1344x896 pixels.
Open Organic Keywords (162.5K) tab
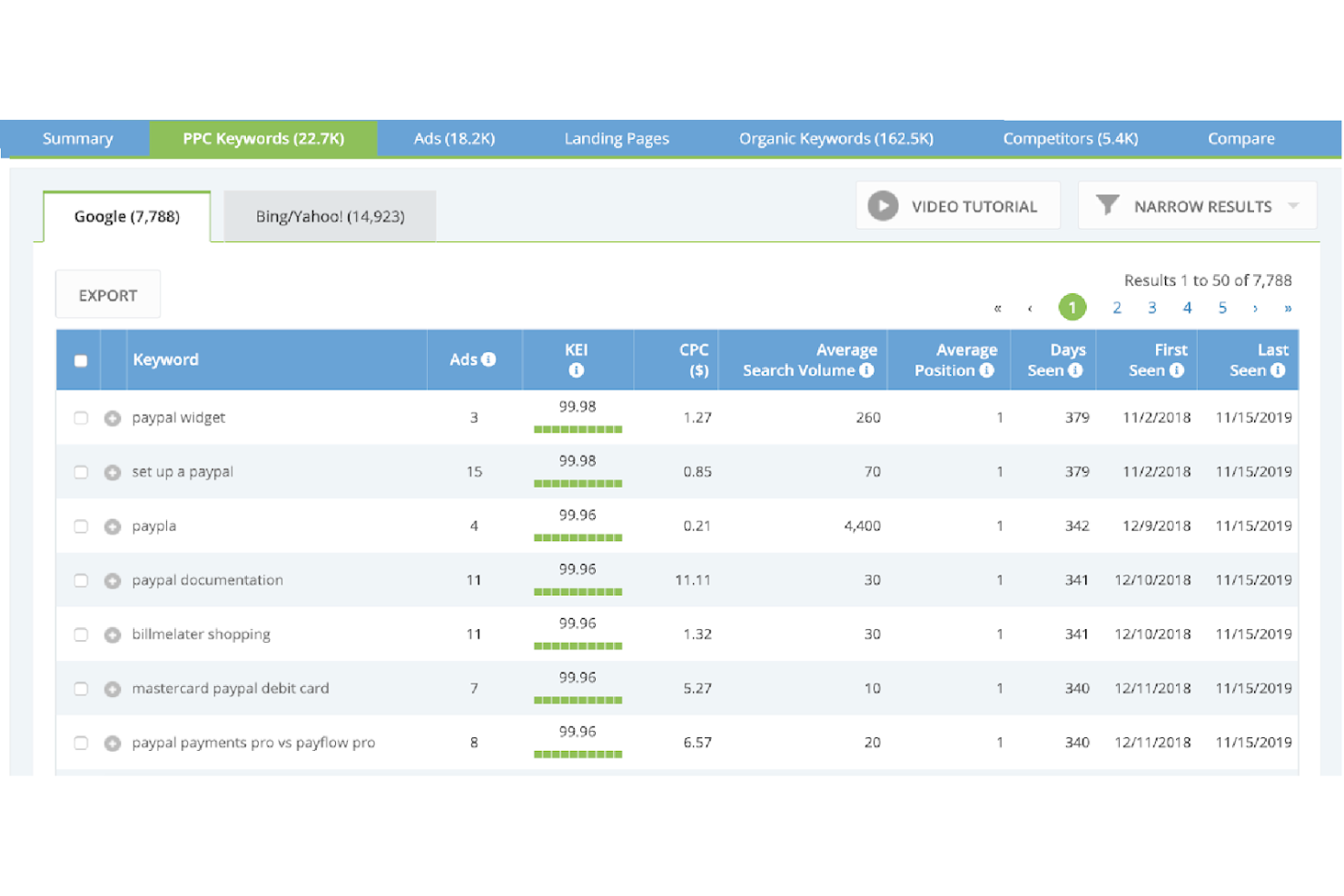835,139
